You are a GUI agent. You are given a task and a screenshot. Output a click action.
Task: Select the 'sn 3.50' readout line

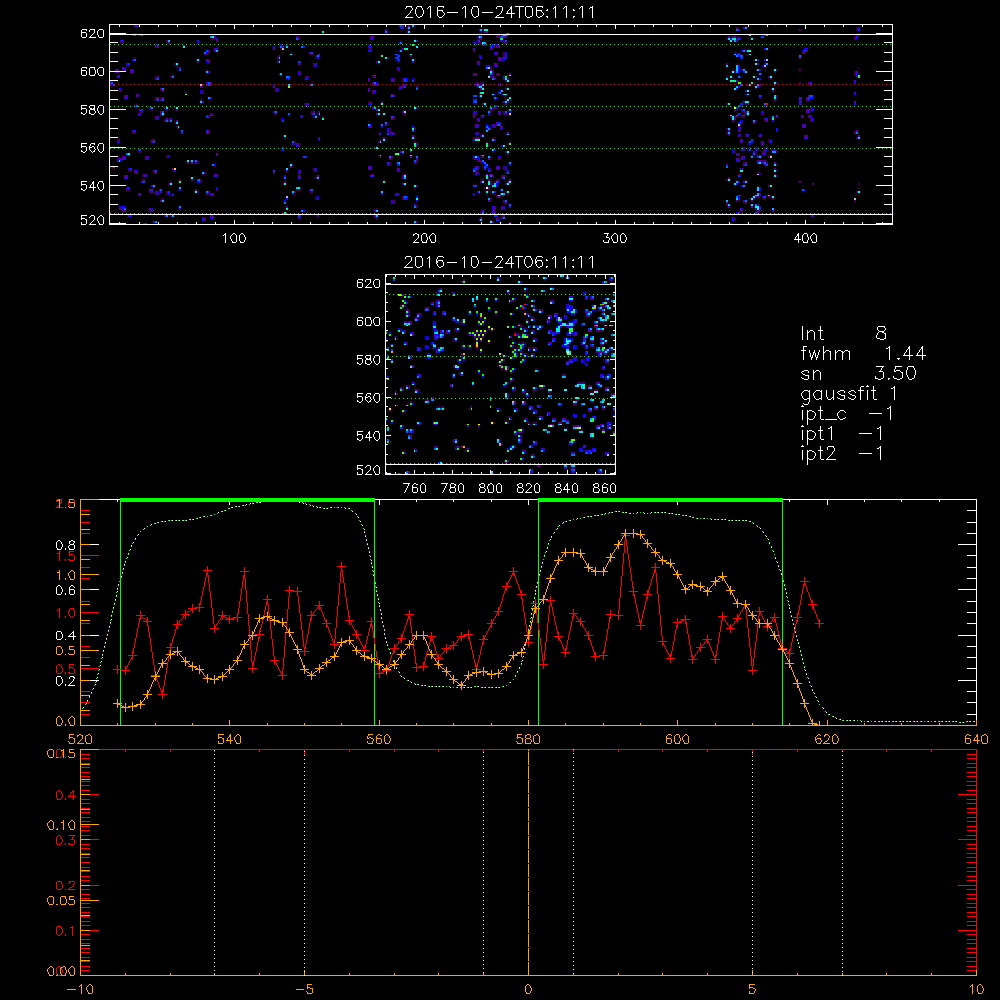click(858, 373)
